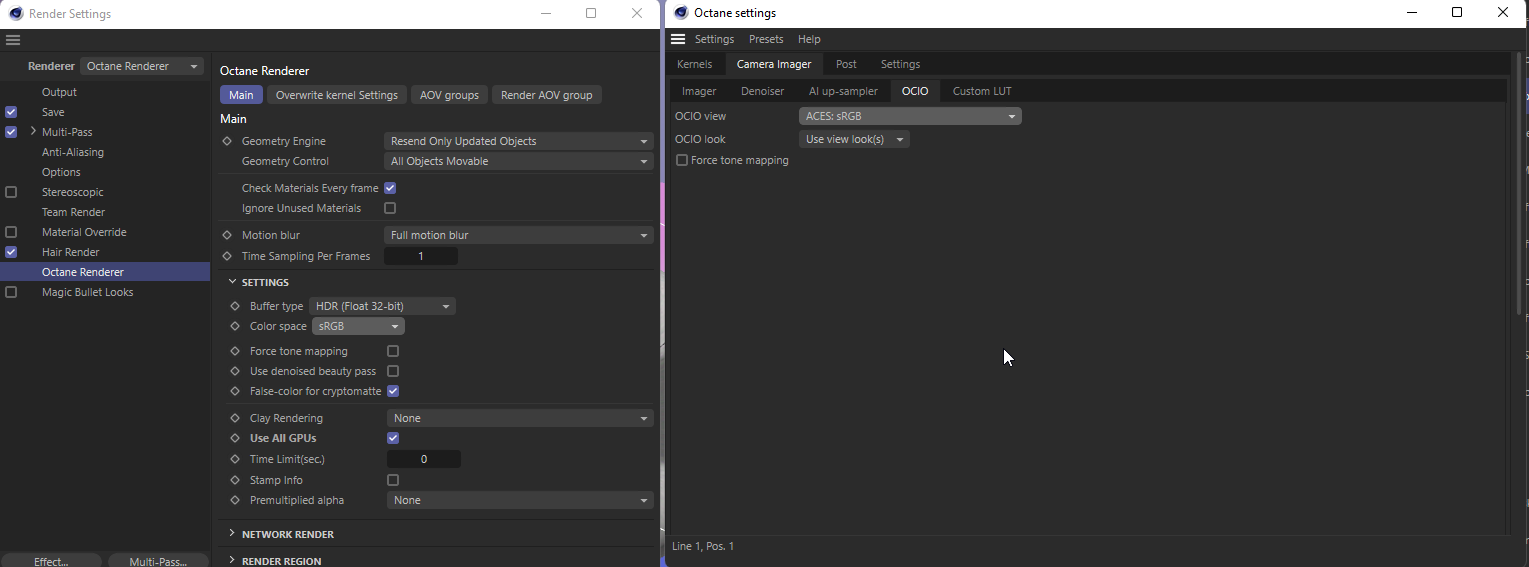Toggle the Stereoscopic checkbox in sidebar
Image resolution: width=1529 pixels, height=567 pixels.
tap(11, 192)
